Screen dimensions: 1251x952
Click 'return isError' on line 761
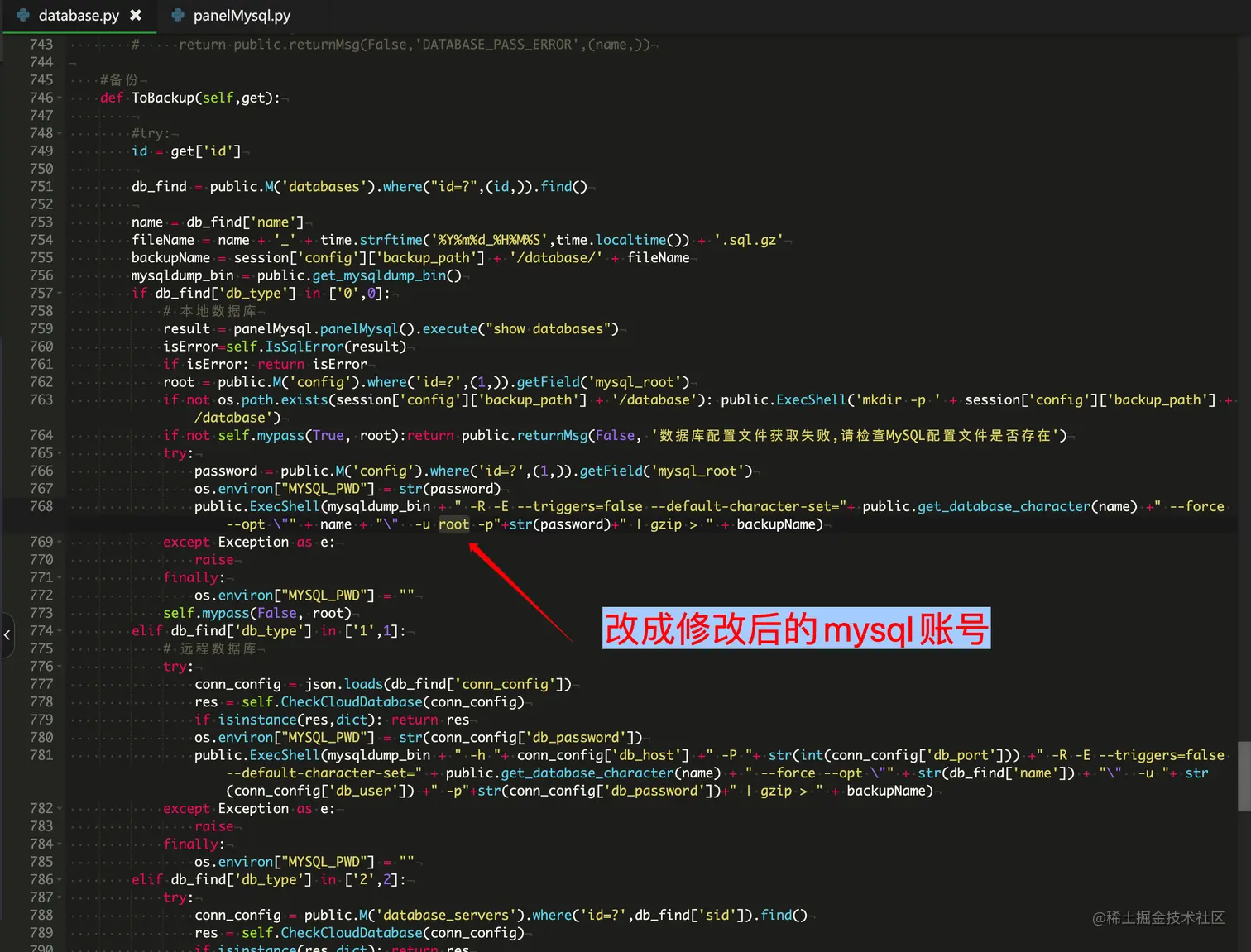click(312, 365)
